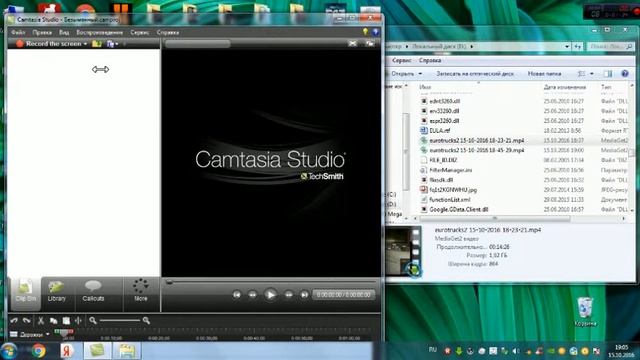Image resolution: width=640 pixels, height=360 pixels.
Task: Click the Открыть button in Explorer
Action: (x=402, y=74)
